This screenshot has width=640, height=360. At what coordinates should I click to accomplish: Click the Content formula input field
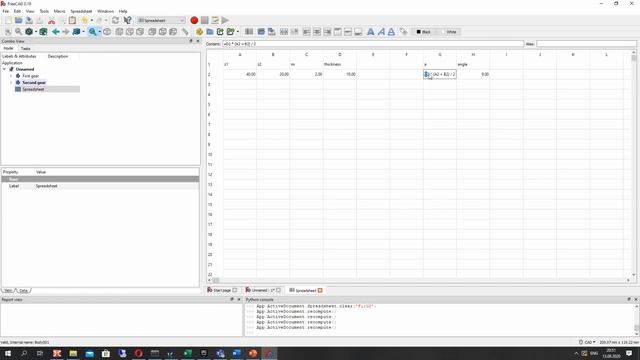click(x=372, y=44)
